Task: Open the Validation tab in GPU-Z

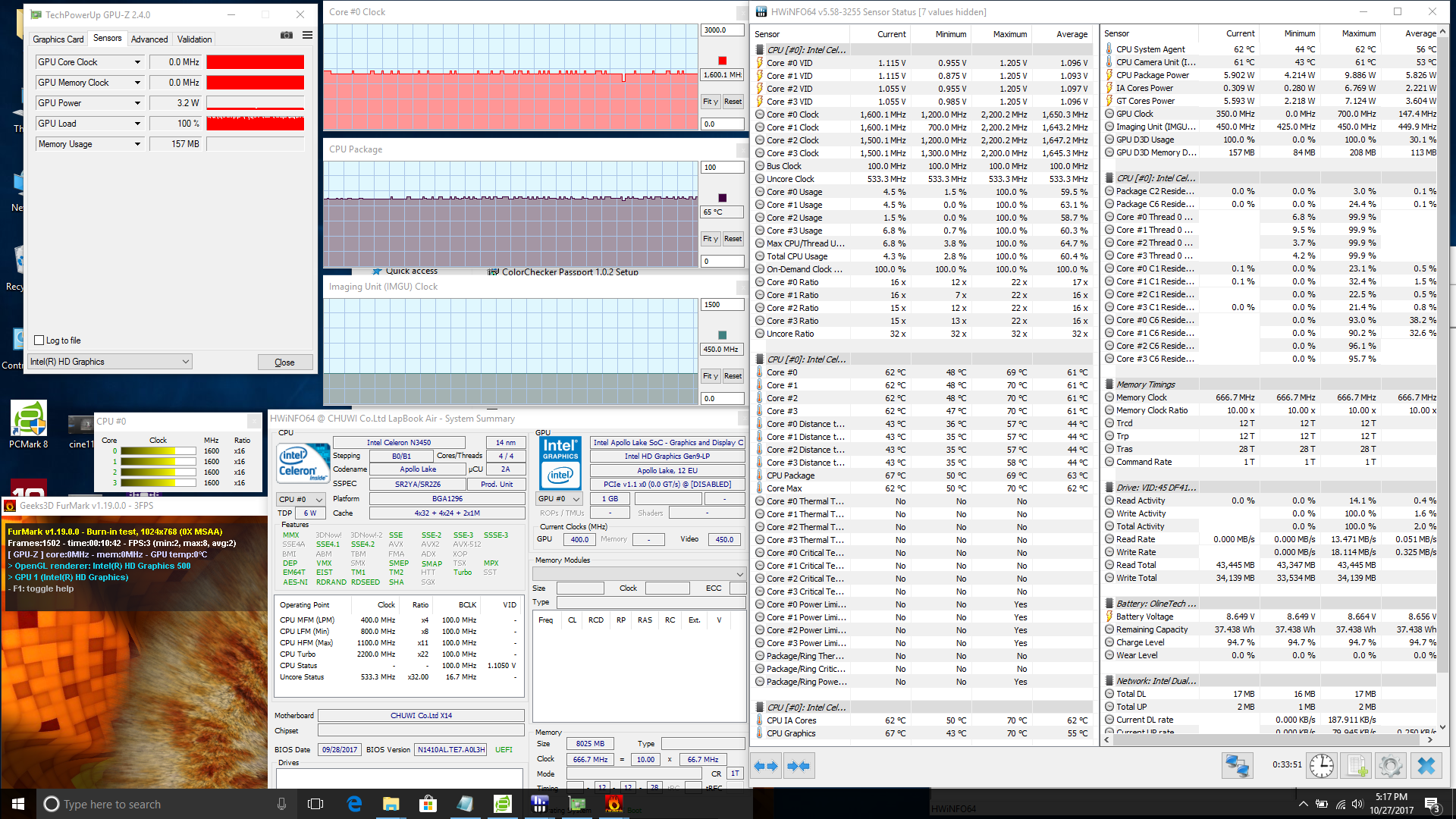Action: (195, 39)
